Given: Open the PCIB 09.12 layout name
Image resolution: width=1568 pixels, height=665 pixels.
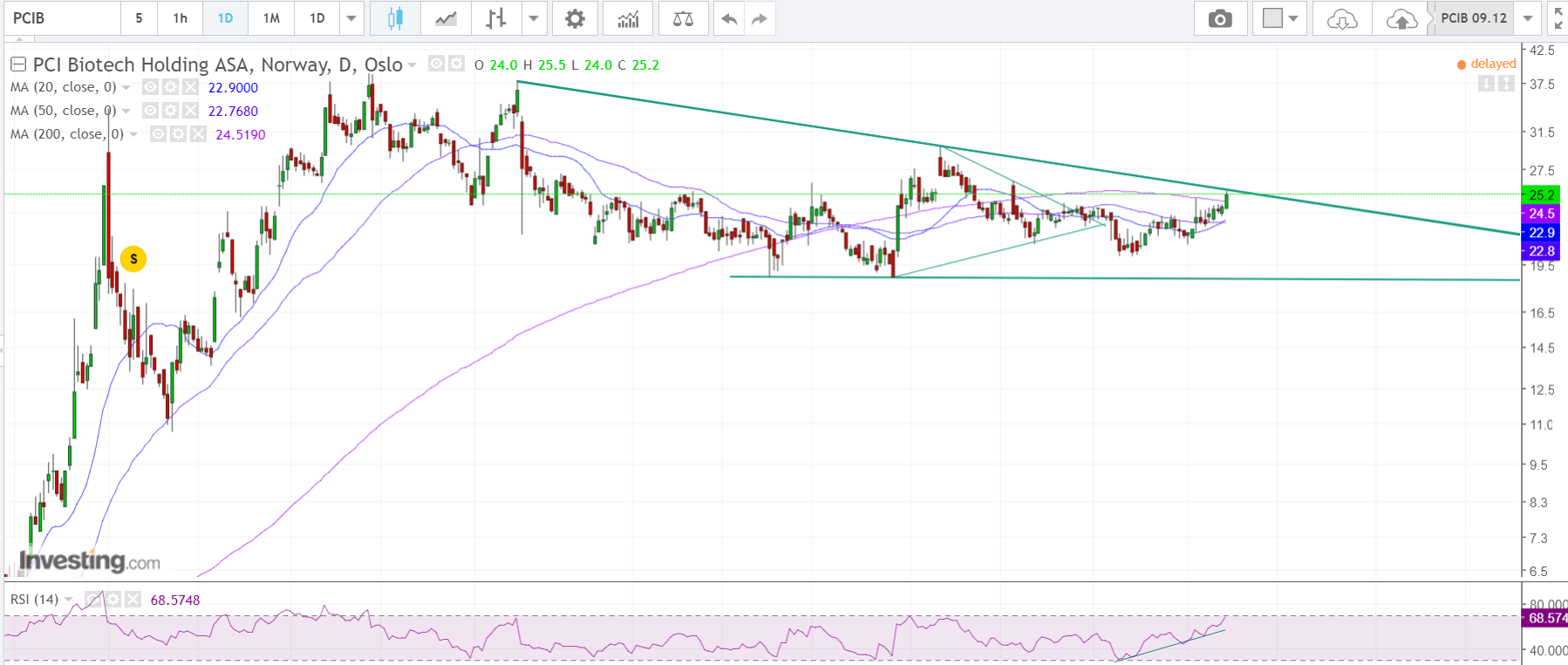Looking at the screenshot, I should point(1474,18).
